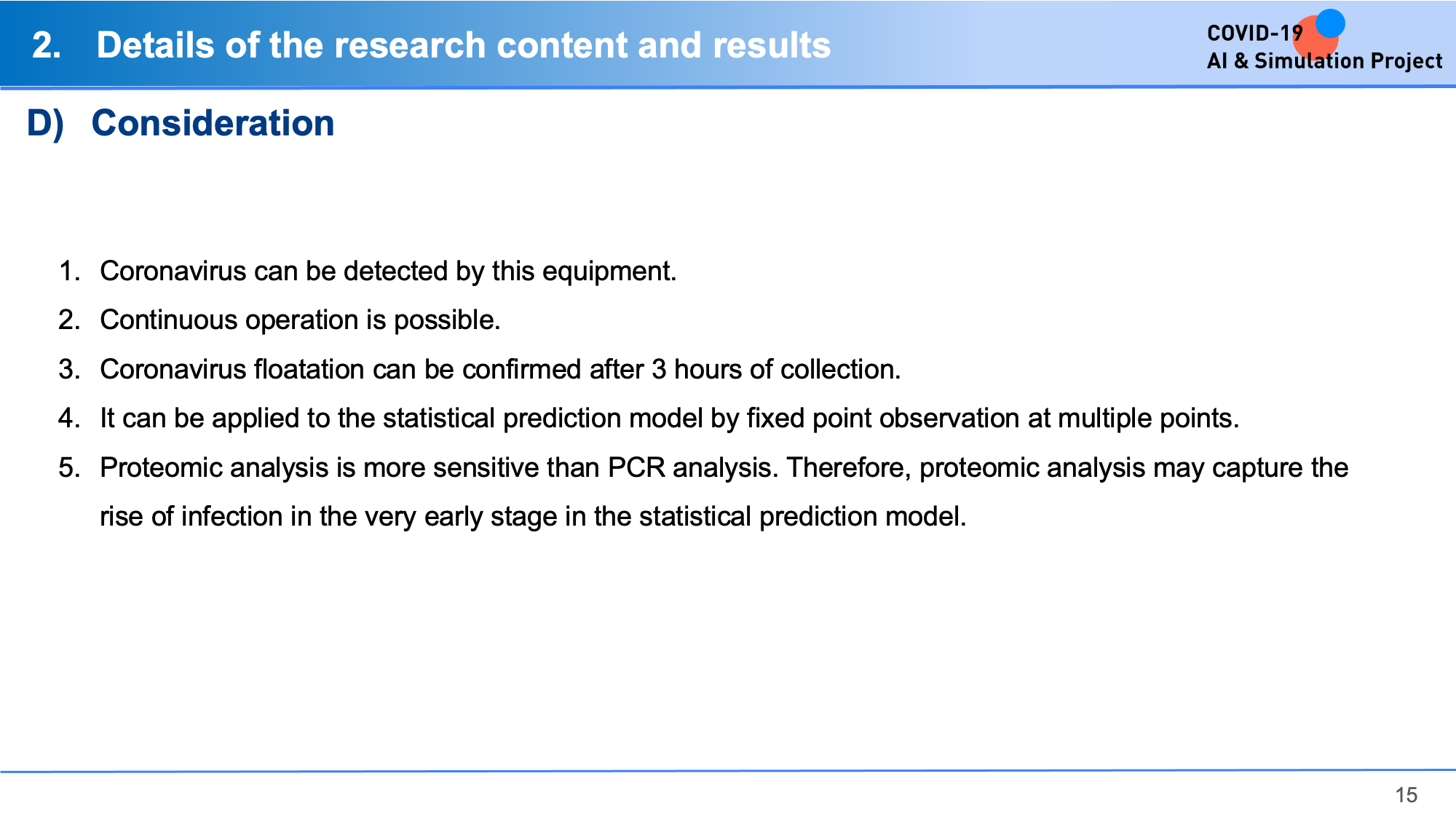Viewport: 1456px width, 819px height.
Task: Click the list number 5. marker
Action: click(x=70, y=467)
